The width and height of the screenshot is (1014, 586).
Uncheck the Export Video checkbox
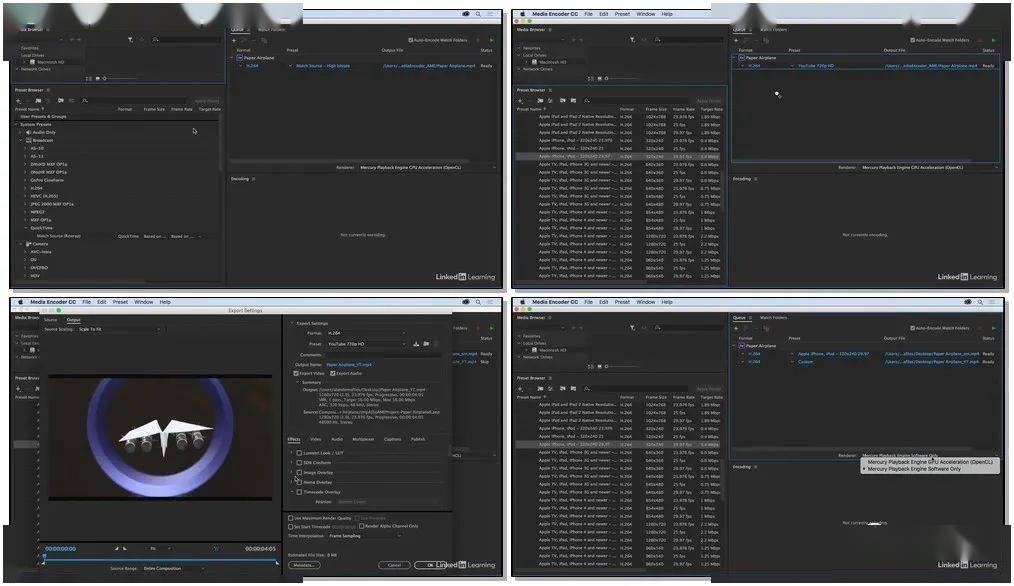point(296,373)
